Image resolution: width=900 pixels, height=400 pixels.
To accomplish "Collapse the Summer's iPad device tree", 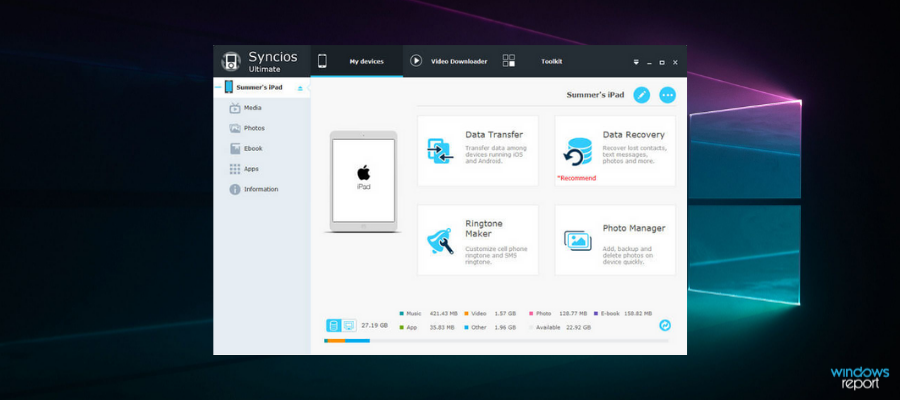I will (218, 87).
